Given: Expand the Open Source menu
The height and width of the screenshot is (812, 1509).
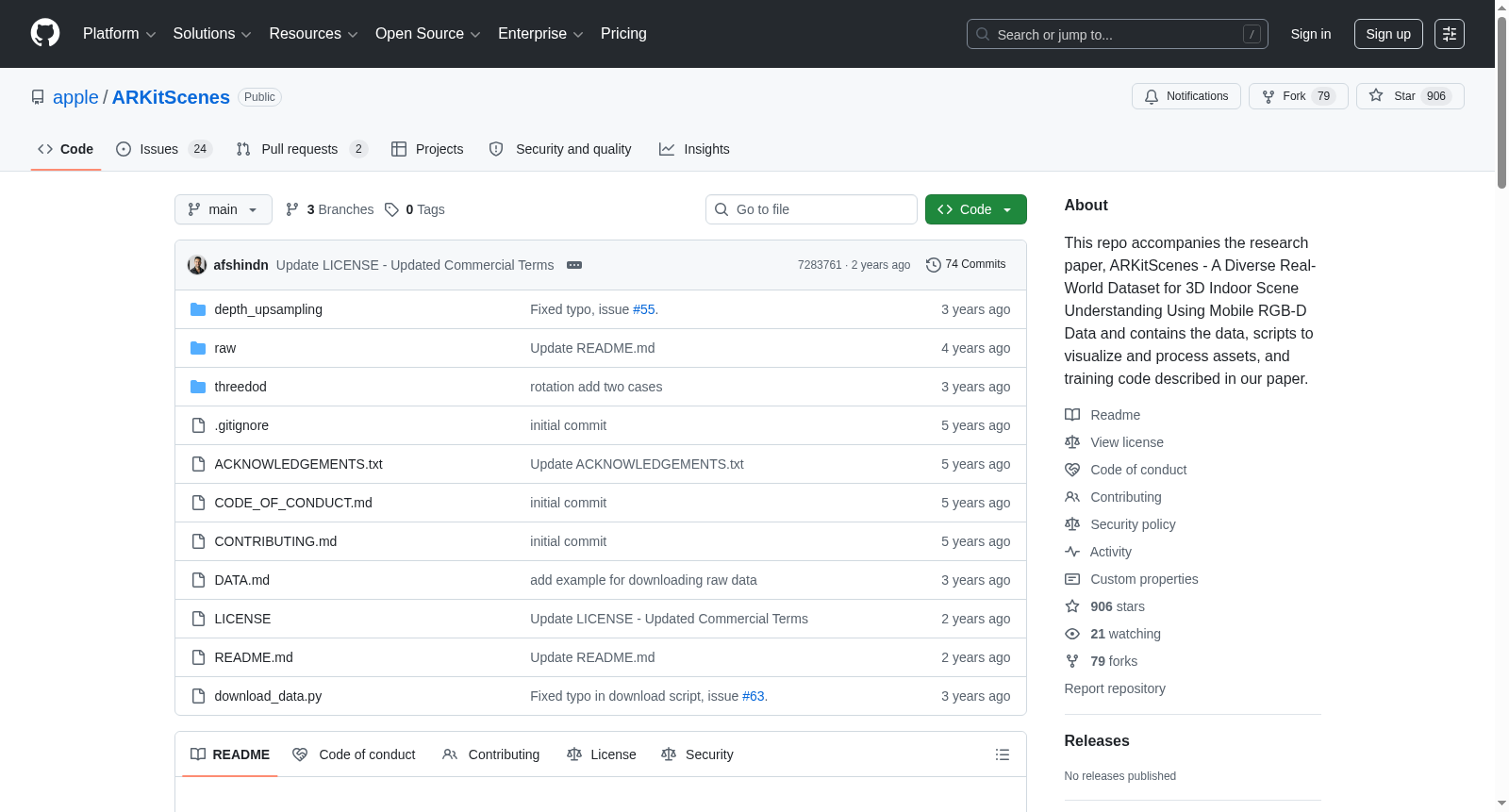Looking at the screenshot, I should (428, 34).
